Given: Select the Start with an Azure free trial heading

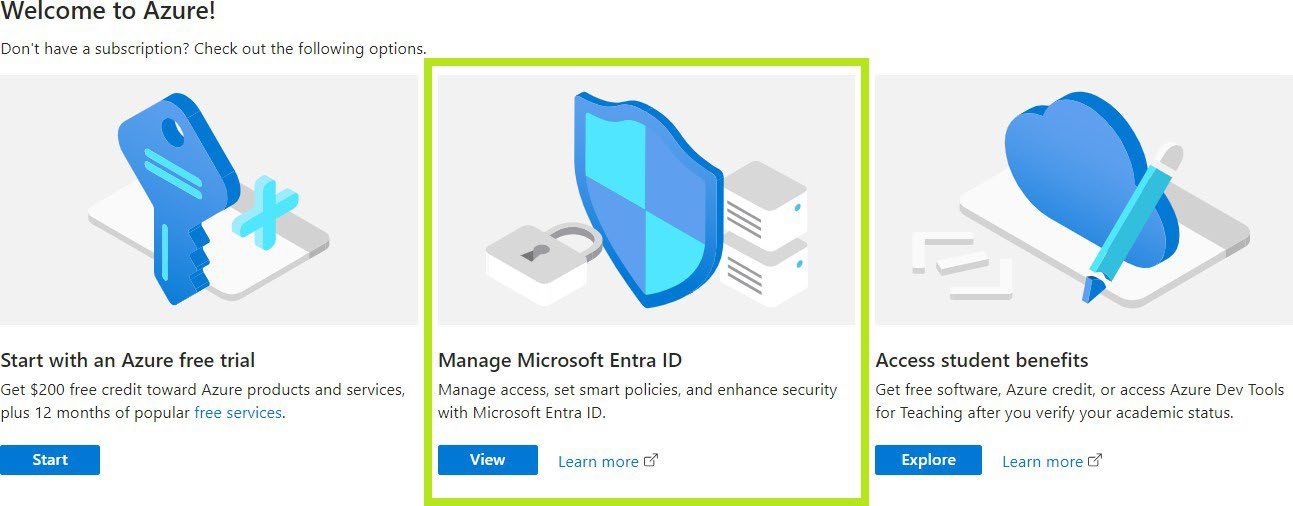Looking at the screenshot, I should tap(128, 360).
